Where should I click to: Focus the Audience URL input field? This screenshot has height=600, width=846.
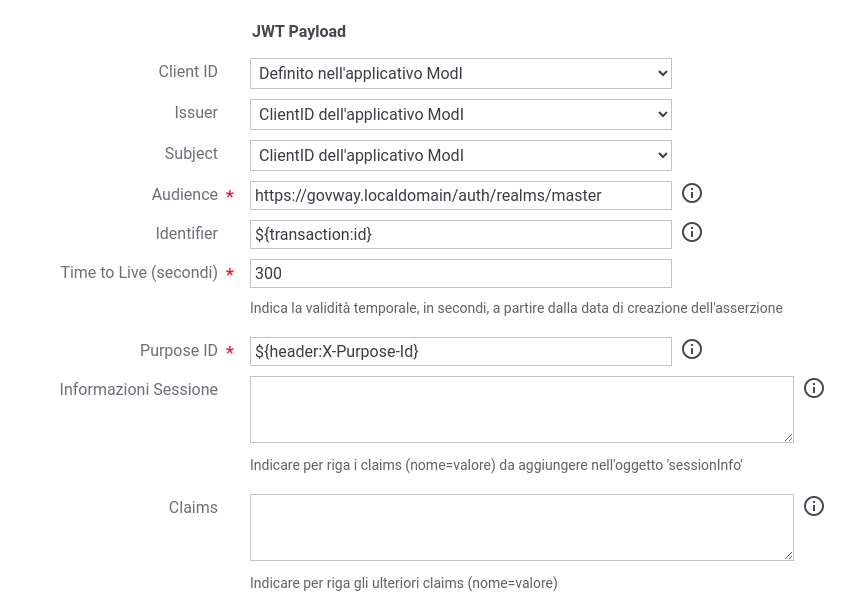click(460, 195)
